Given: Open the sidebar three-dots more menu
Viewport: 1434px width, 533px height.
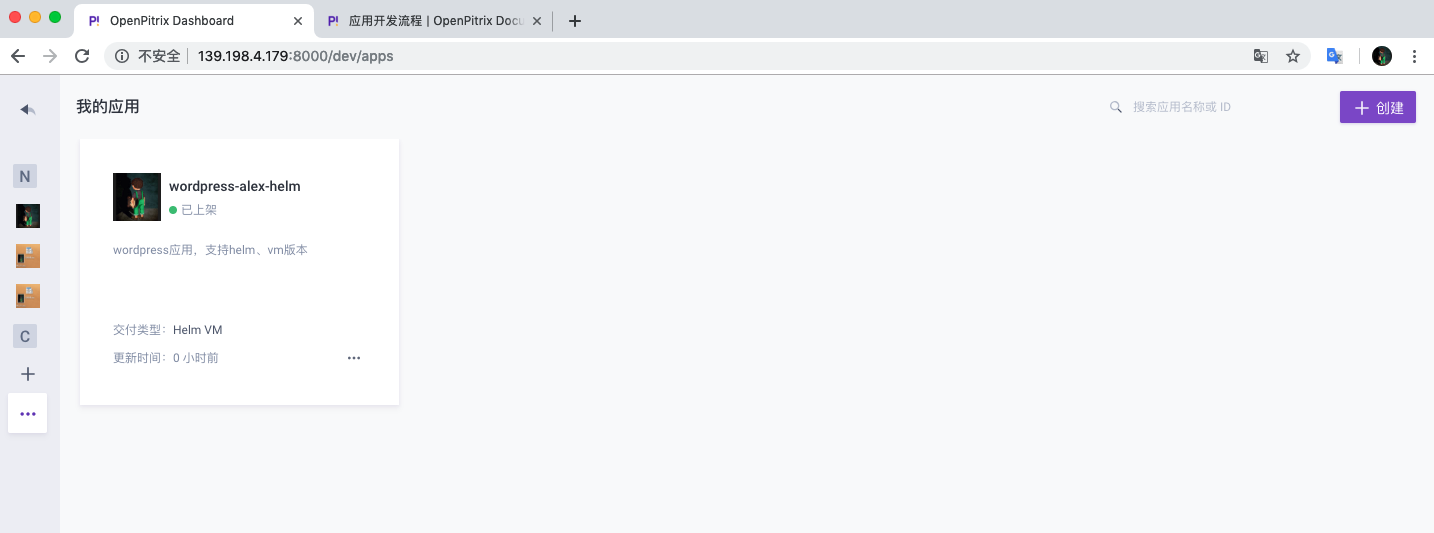Looking at the screenshot, I should click(x=28, y=413).
